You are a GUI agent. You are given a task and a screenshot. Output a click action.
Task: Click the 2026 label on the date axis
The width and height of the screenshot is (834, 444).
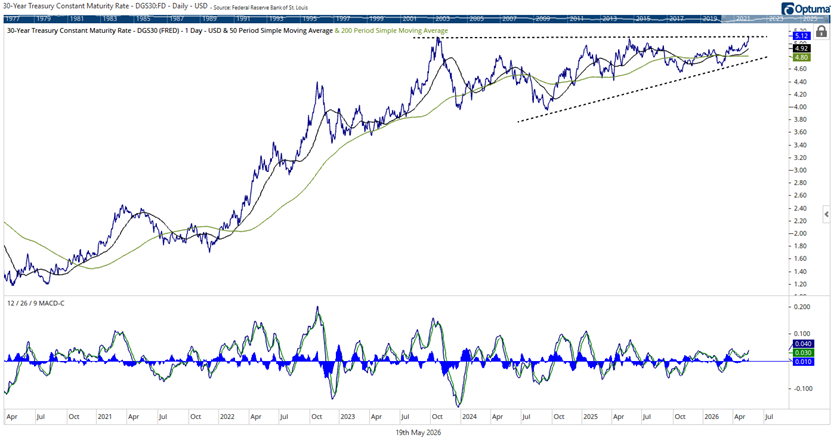pyautogui.click(x=711, y=417)
